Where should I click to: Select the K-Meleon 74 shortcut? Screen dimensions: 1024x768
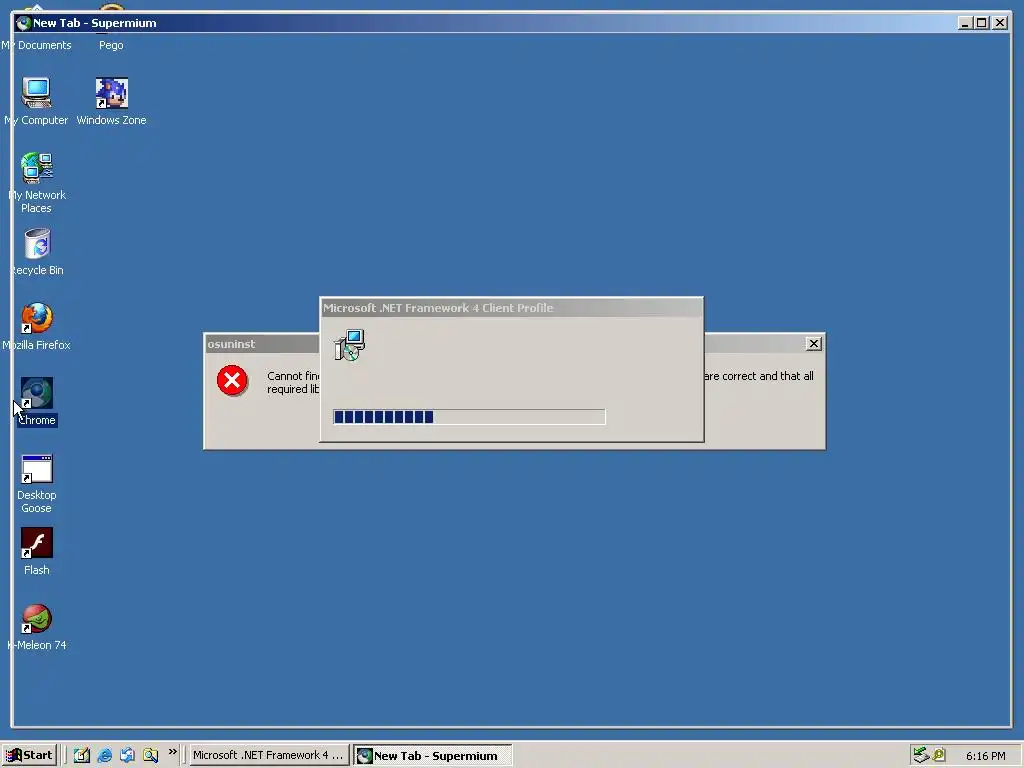click(x=37, y=618)
